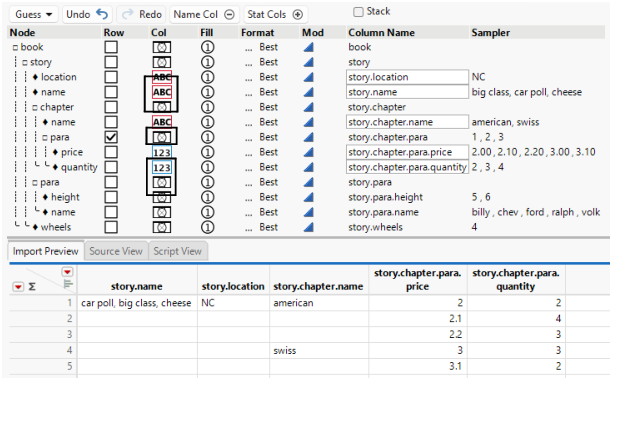The height and width of the screenshot is (427, 634).
Task: Click the Col icon in the story row
Action: click(x=162, y=62)
